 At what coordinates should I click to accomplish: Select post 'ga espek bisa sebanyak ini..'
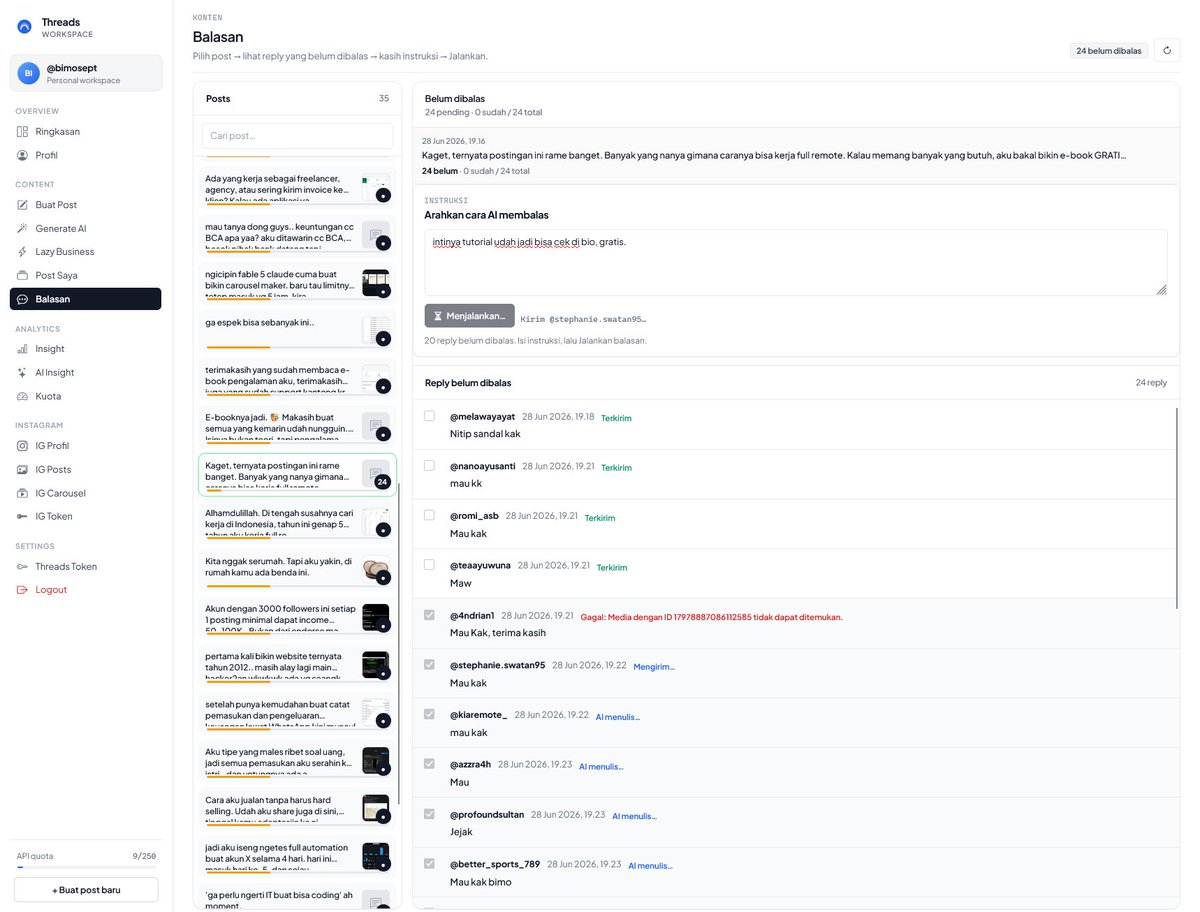[296, 330]
